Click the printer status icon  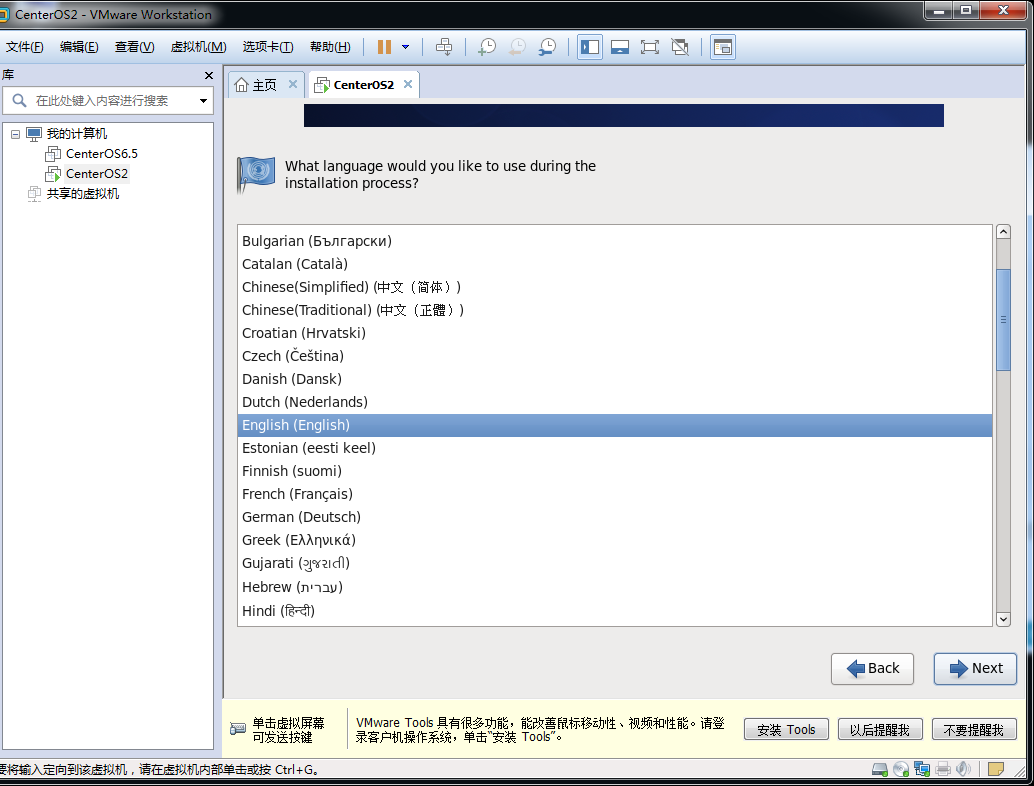click(943, 769)
